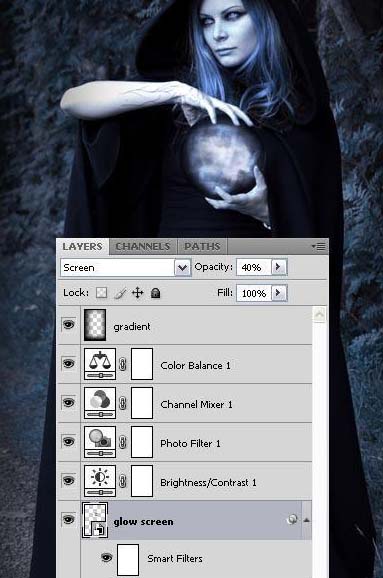The image size is (383, 578).
Task: Select the Brightness/Contrast 1 layer mask
Action: [x=142, y=481]
